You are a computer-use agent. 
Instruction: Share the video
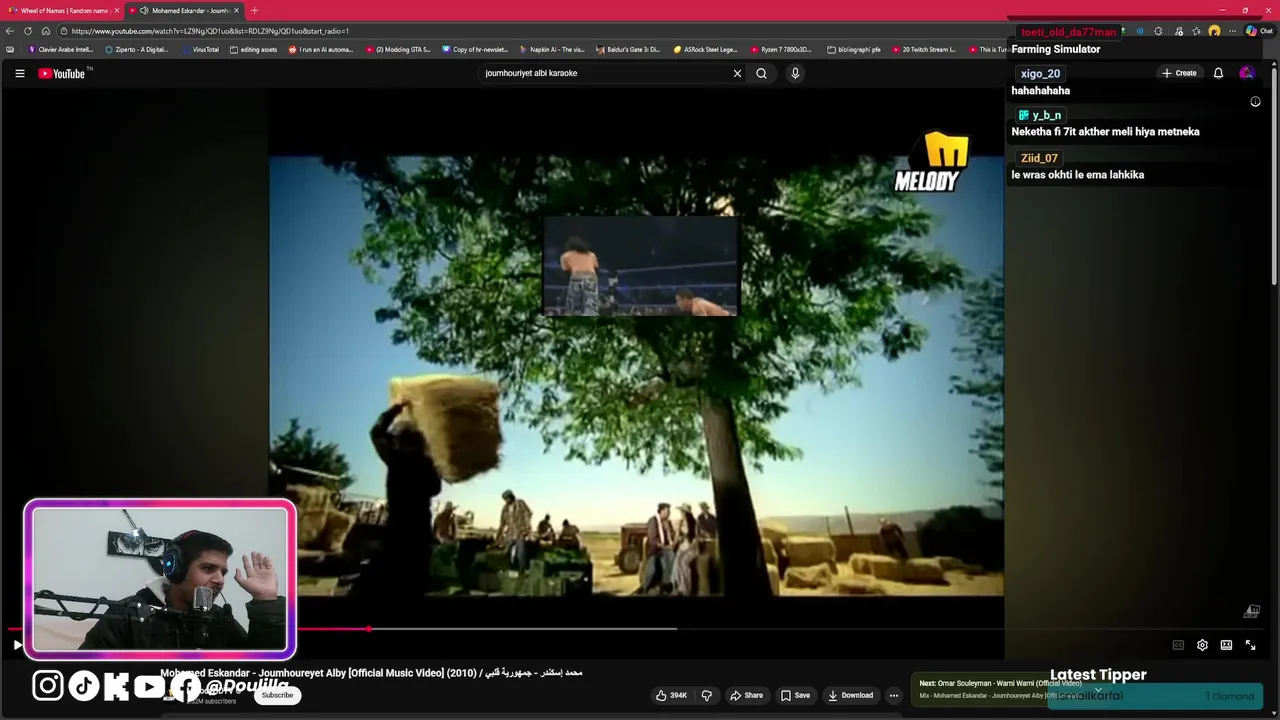coord(746,695)
